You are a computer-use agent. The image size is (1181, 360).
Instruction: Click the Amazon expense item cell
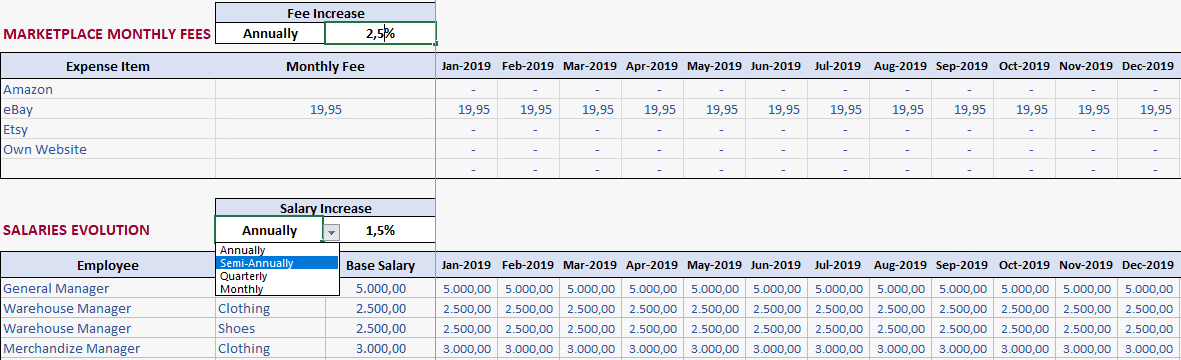click(108, 90)
